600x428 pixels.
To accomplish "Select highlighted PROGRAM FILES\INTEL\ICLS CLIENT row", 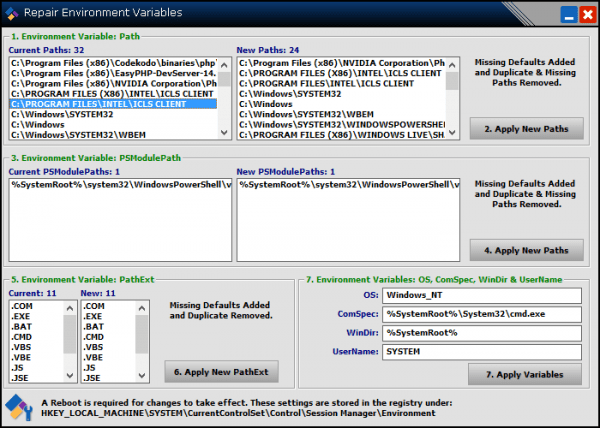I will pyautogui.click(x=114, y=104).
